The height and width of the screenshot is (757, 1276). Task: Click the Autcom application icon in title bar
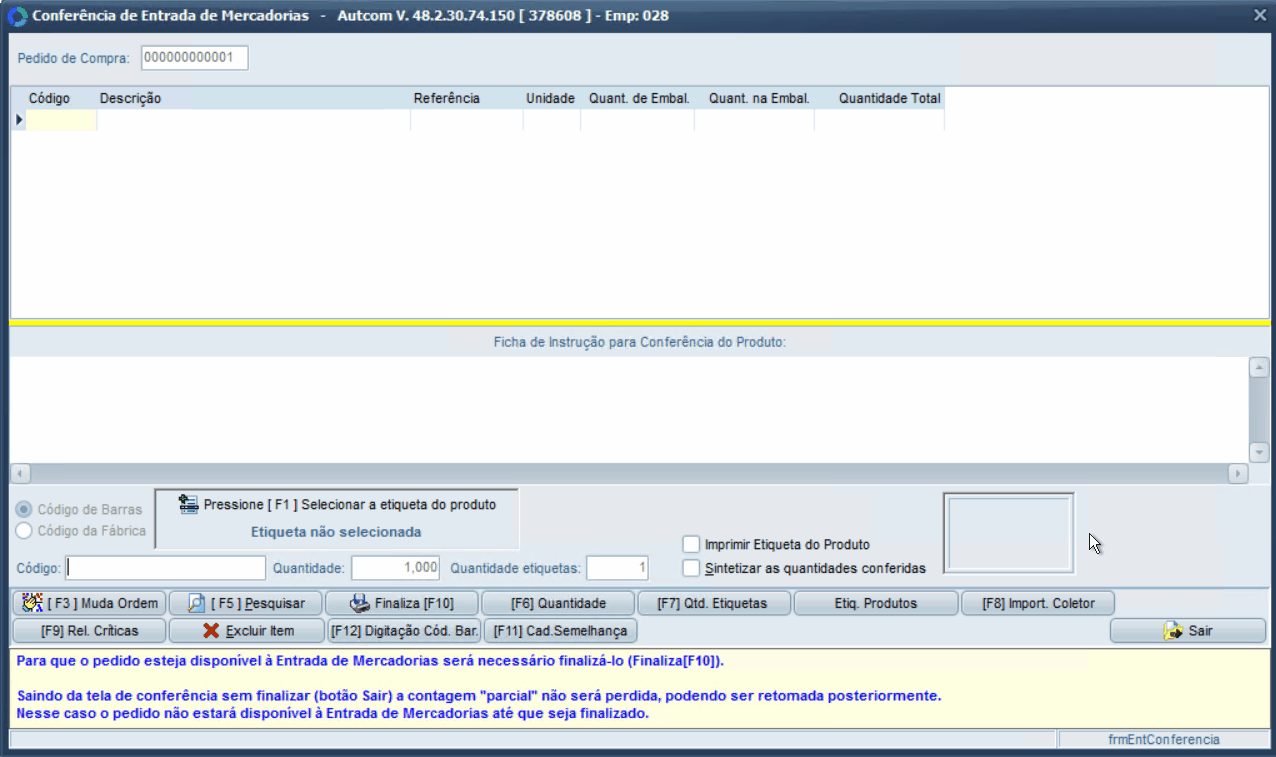point(17,16)
